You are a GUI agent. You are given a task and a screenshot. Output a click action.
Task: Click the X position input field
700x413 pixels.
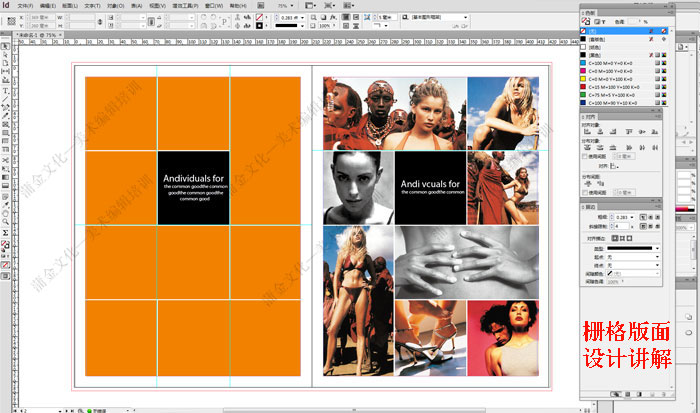[x=42, y=17]
